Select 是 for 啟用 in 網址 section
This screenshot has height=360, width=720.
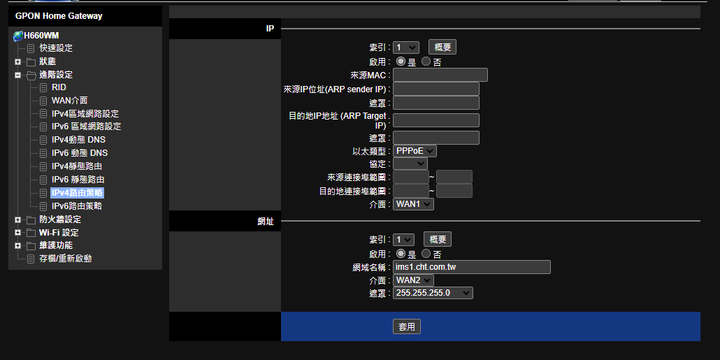click(401, 253)
